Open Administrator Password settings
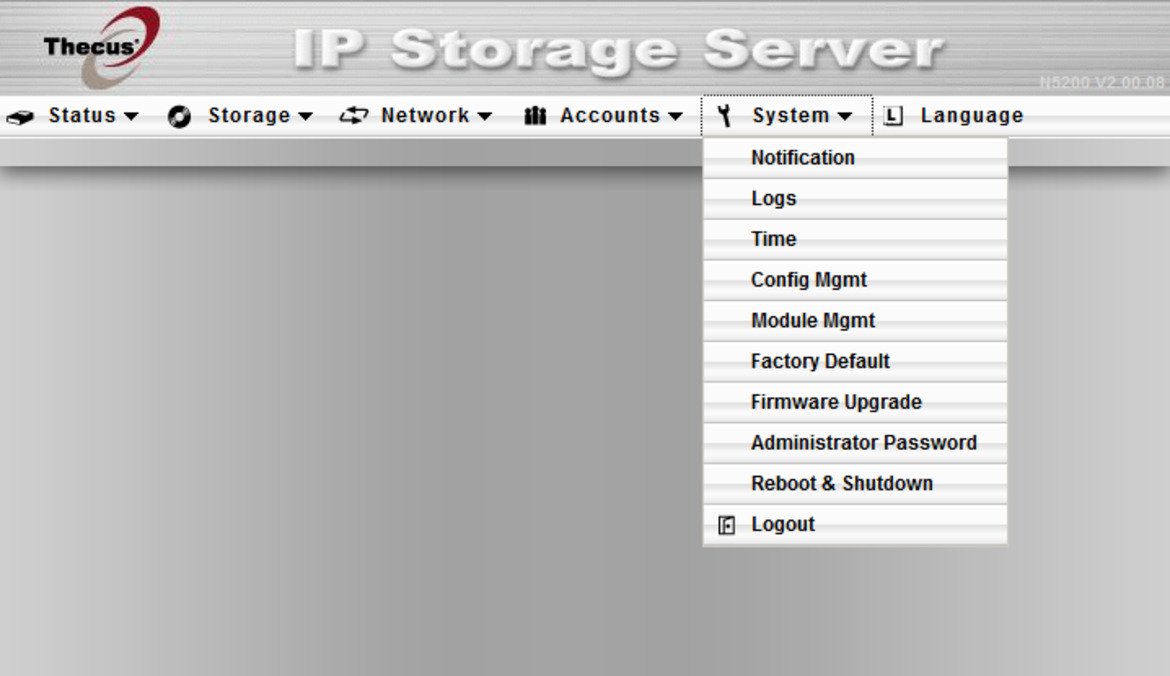The width and height of the screenshot is (1170, 676). tap(864, 442)
